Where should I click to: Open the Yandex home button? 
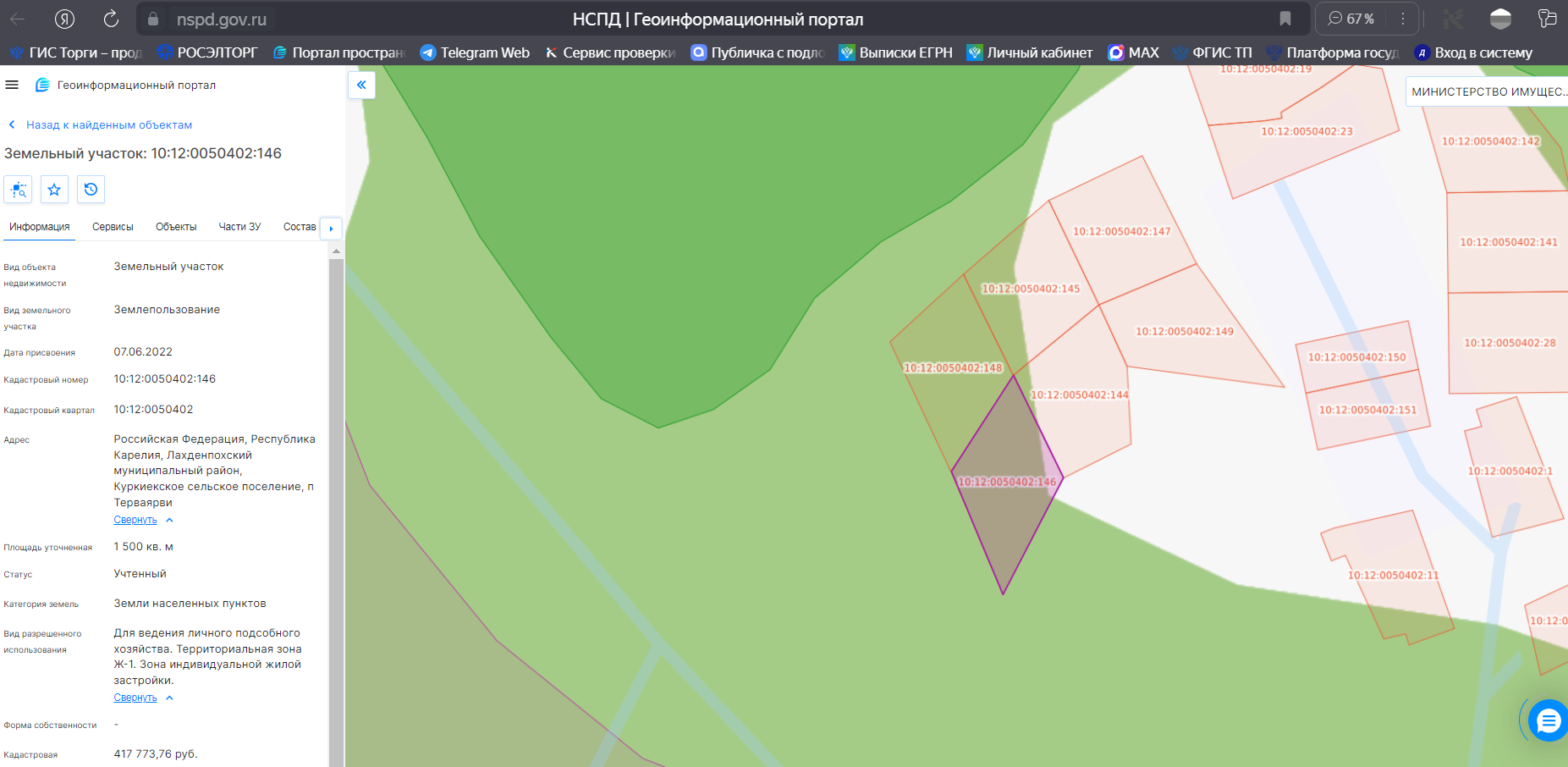64,19
